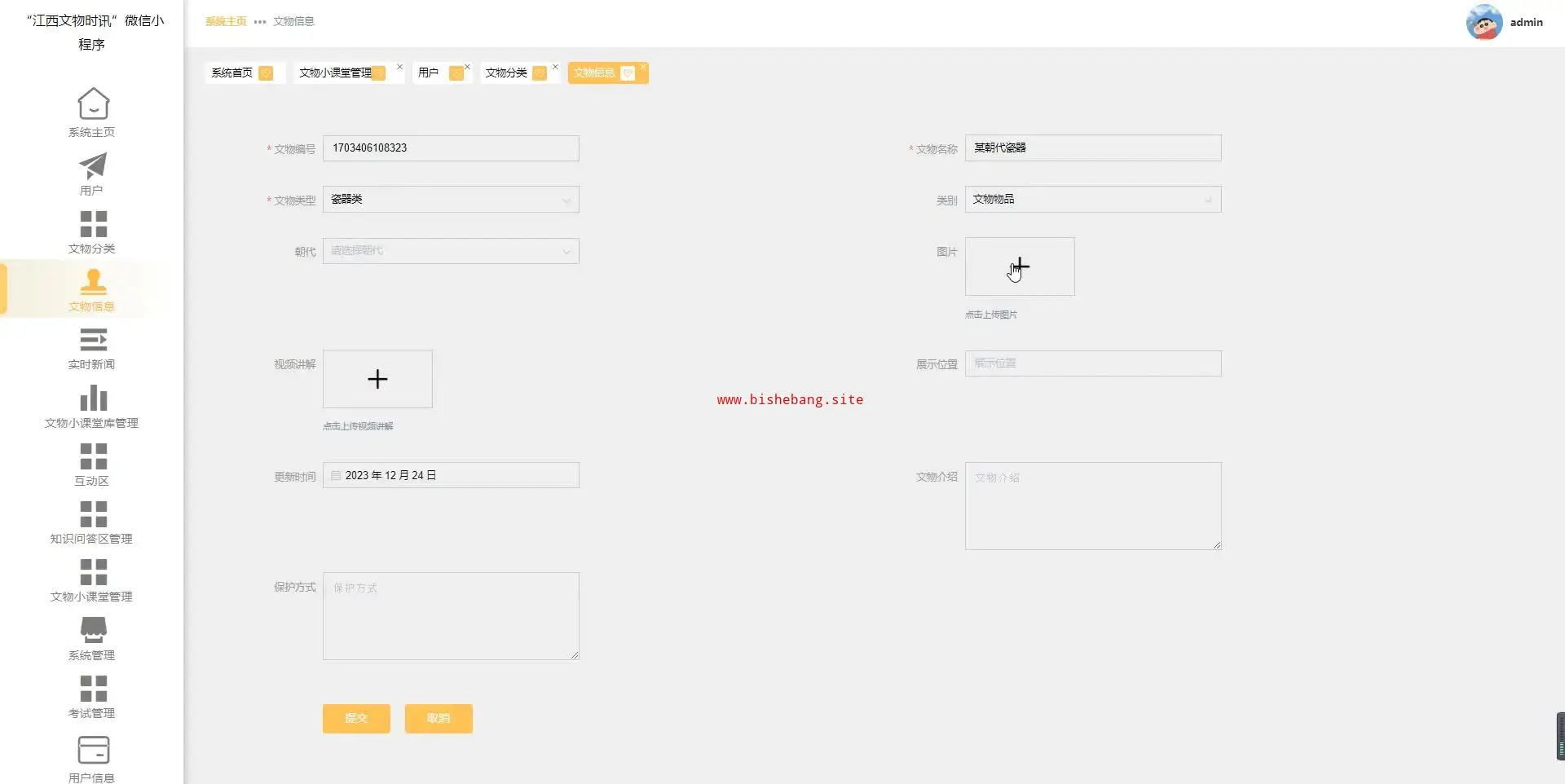
Task: Open the 用户 paper-plane sidebar item
Action: [x=92, y=174]
